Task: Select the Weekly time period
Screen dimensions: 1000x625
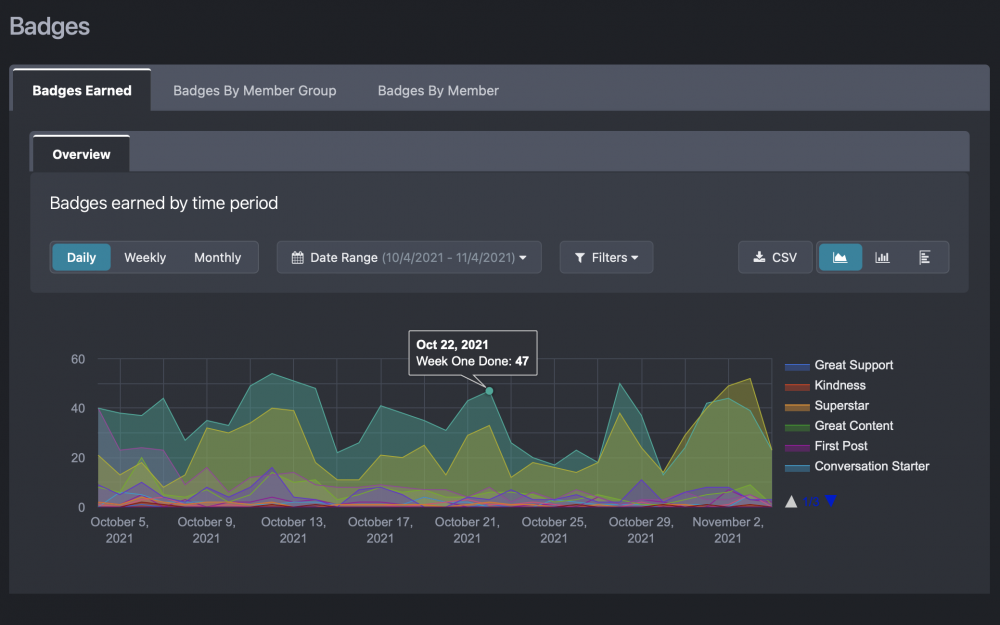Action: pos(145,257)
